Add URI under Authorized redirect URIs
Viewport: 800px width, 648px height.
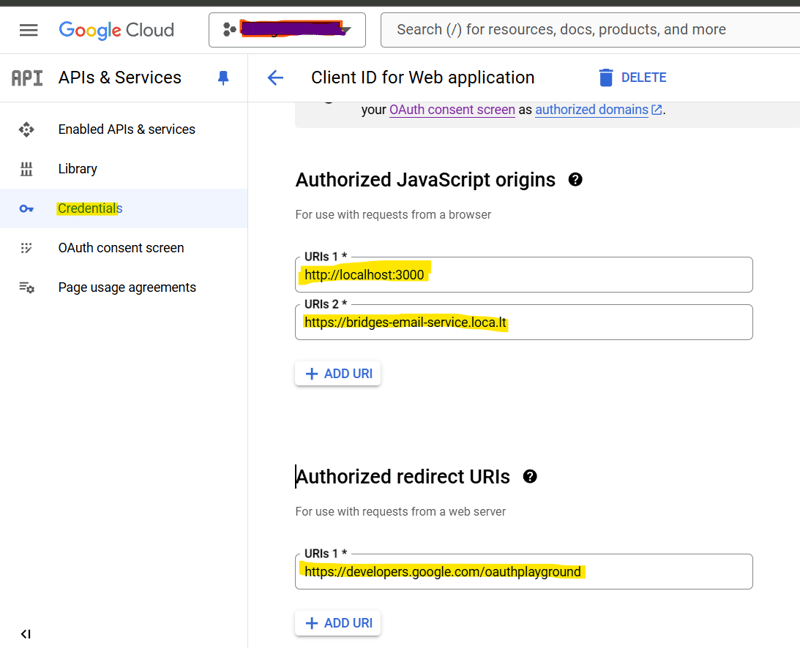point(338,623)
